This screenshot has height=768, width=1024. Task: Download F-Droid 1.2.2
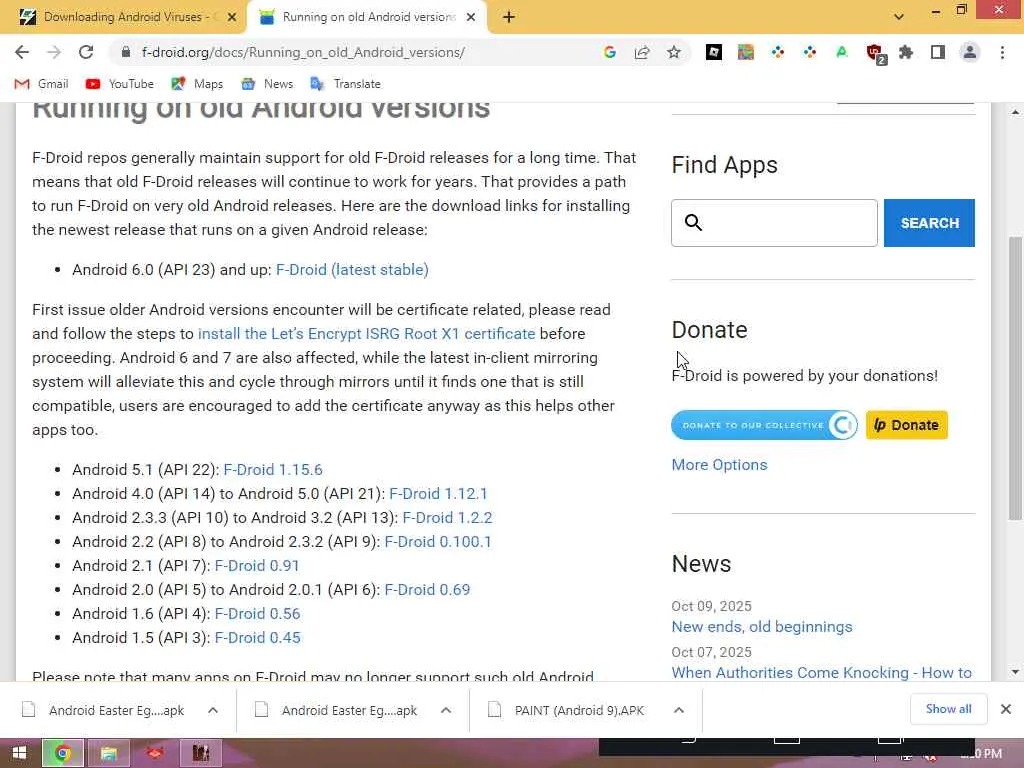(x=447, y=518)
